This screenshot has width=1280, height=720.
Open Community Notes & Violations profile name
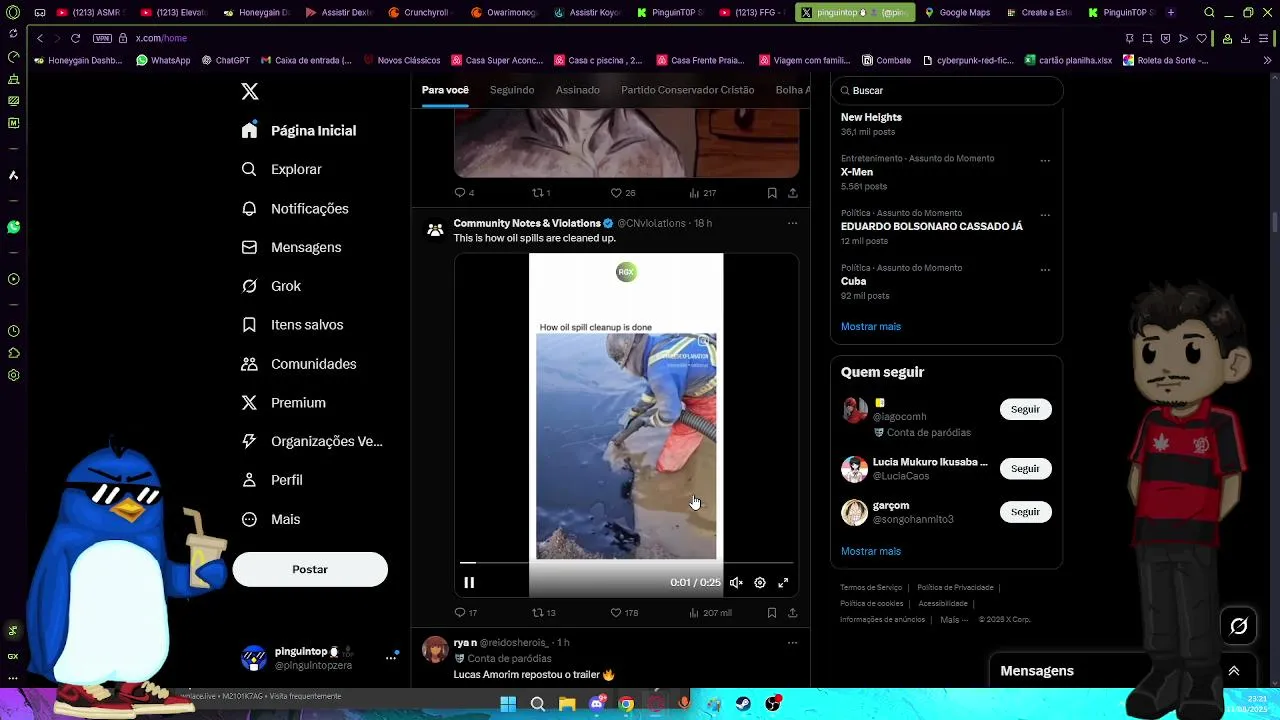527,223
